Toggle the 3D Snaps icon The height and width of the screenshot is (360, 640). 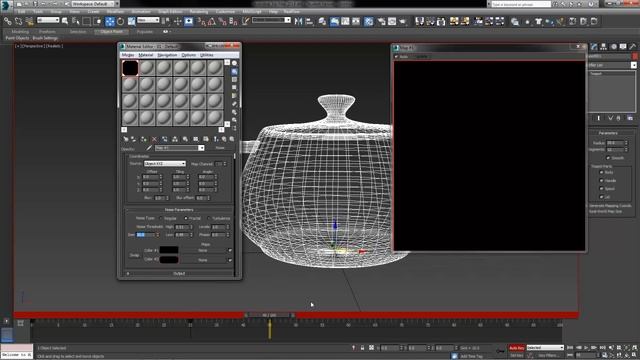pos(202,21)
